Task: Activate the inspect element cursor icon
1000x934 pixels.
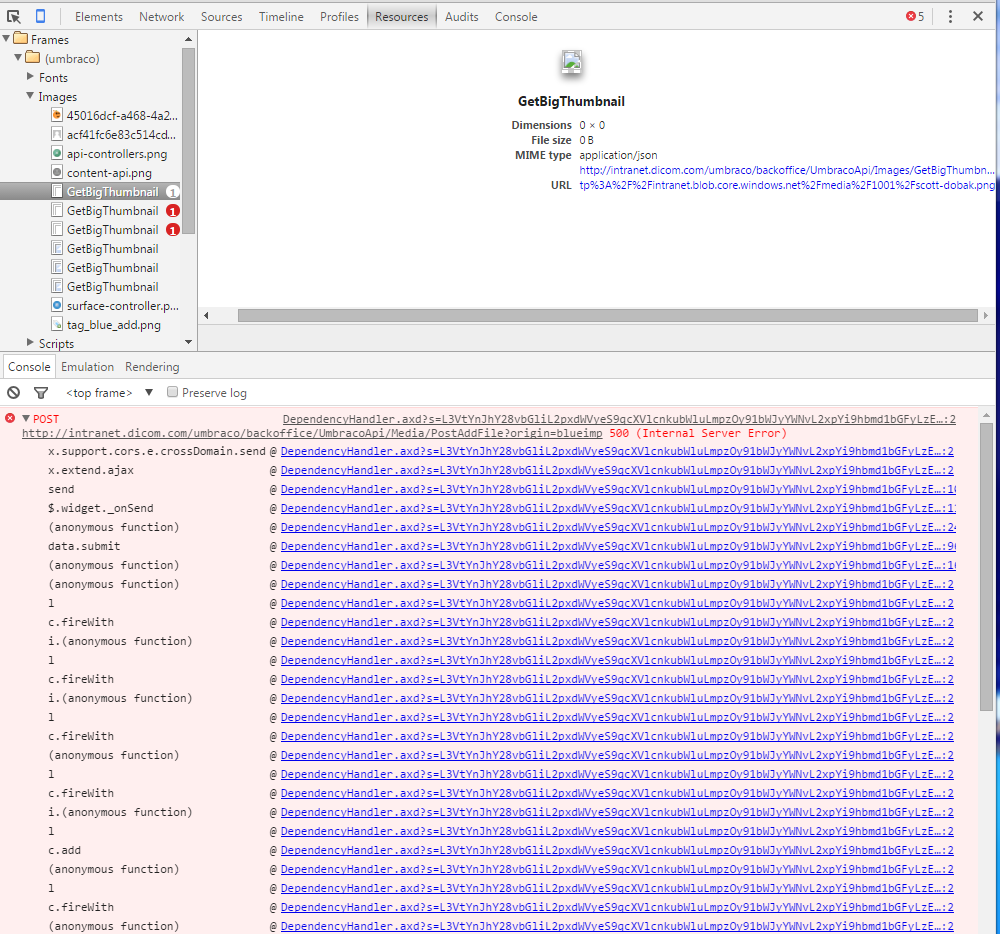Action: [x=13, y=17]
